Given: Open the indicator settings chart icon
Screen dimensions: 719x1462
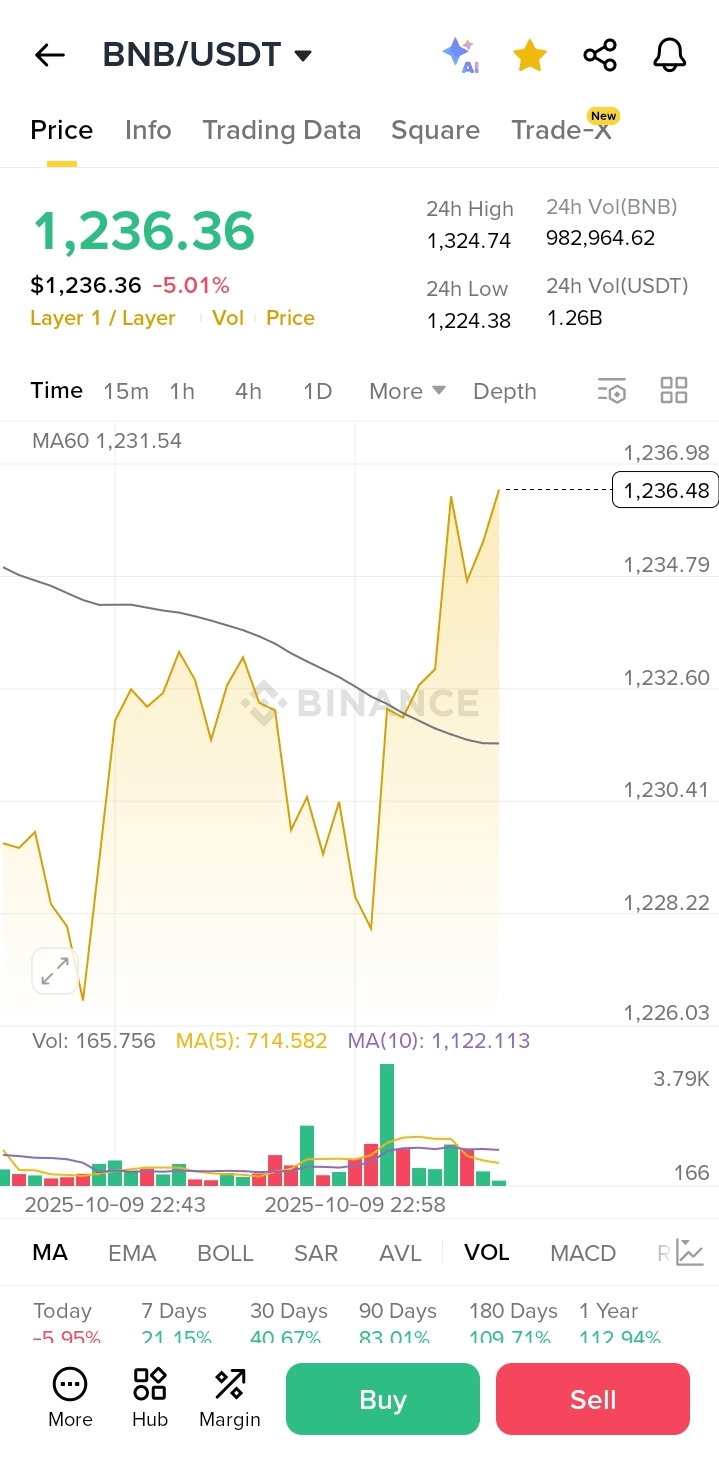Looking at the screenshot, I should (x=690, y=1252).
